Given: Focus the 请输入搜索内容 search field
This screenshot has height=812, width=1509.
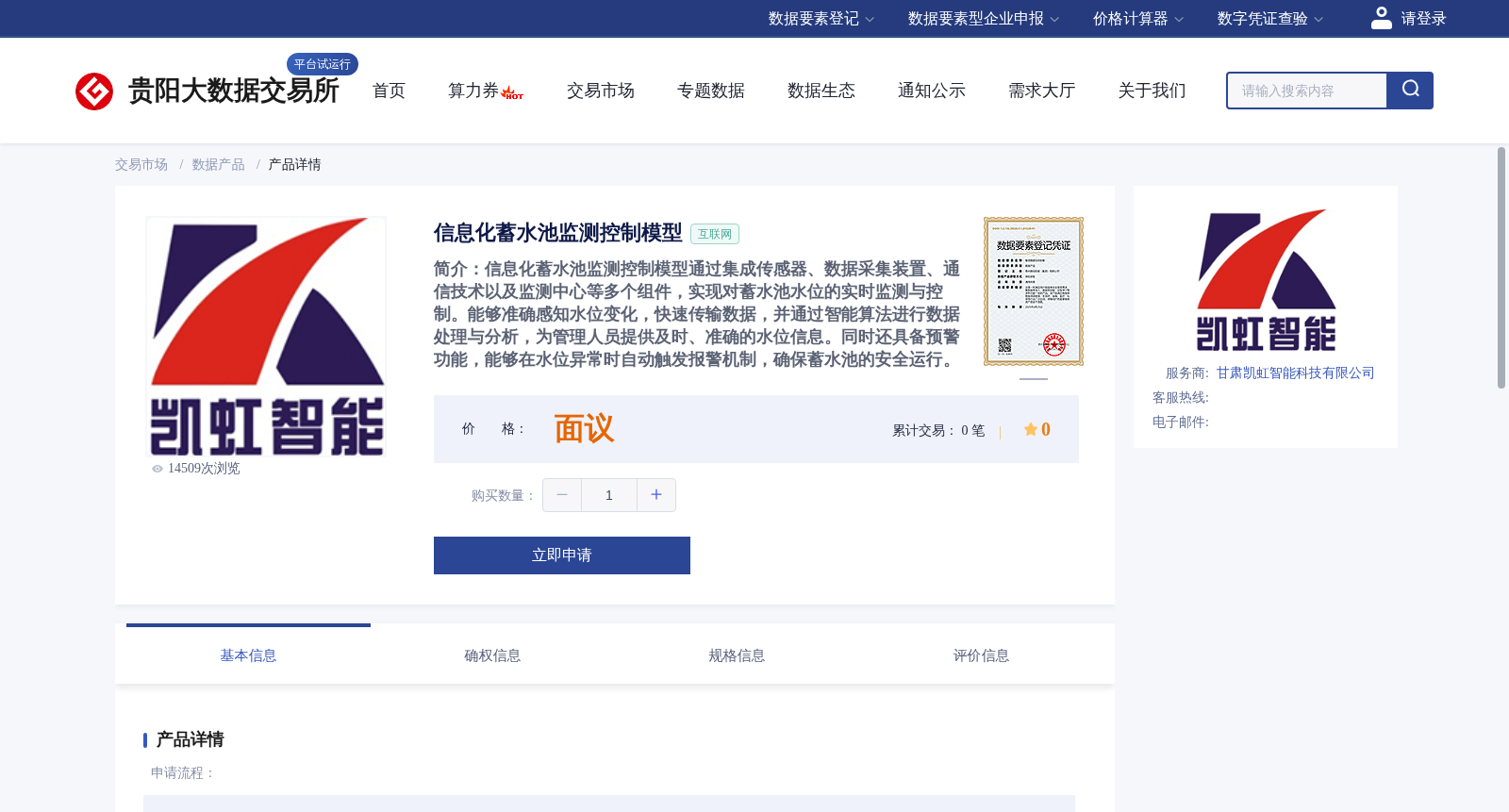Looking at the screenshot, I should tap(1307, 91).
